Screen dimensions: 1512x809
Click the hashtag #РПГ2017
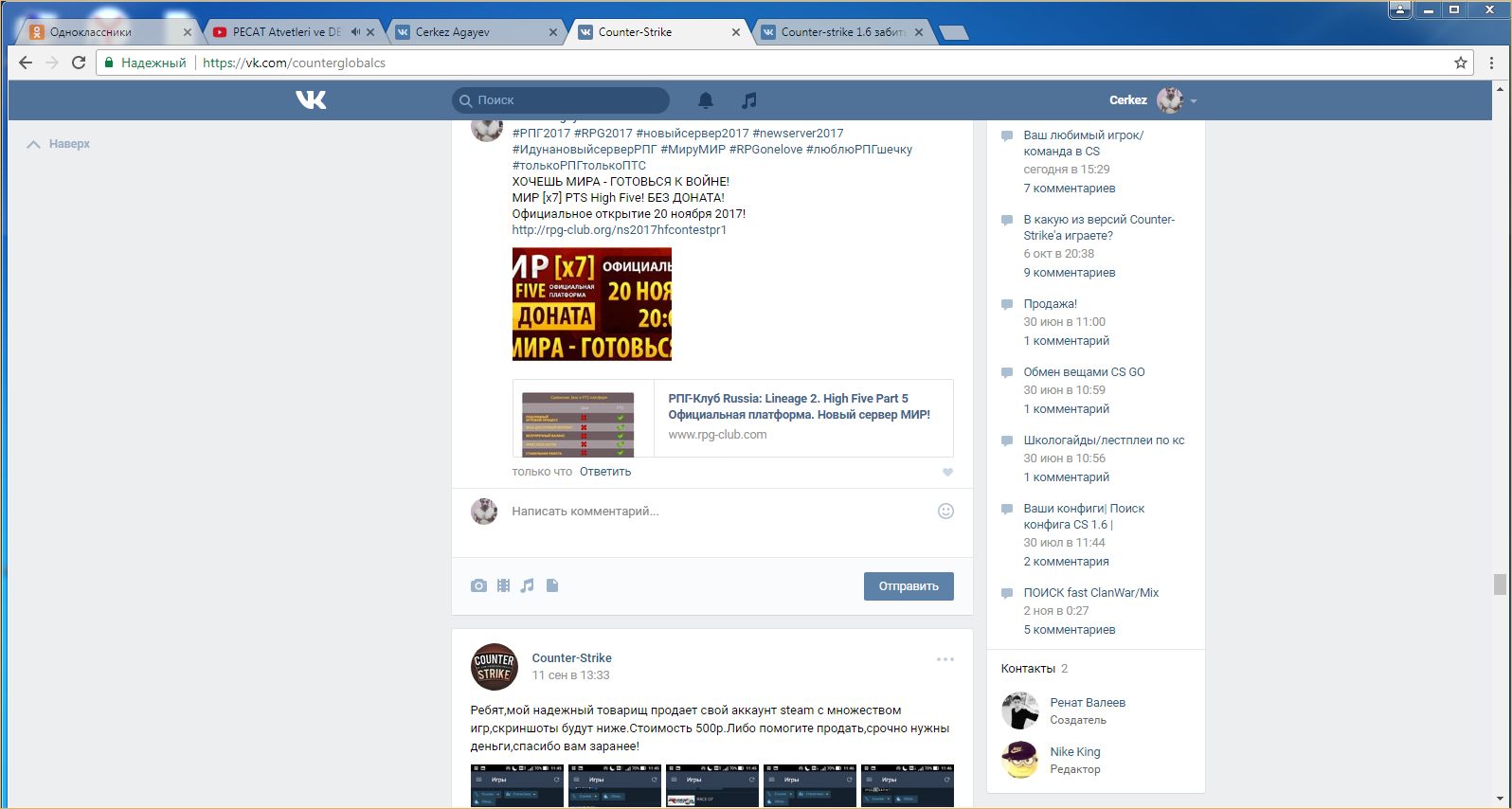[541, 134]
